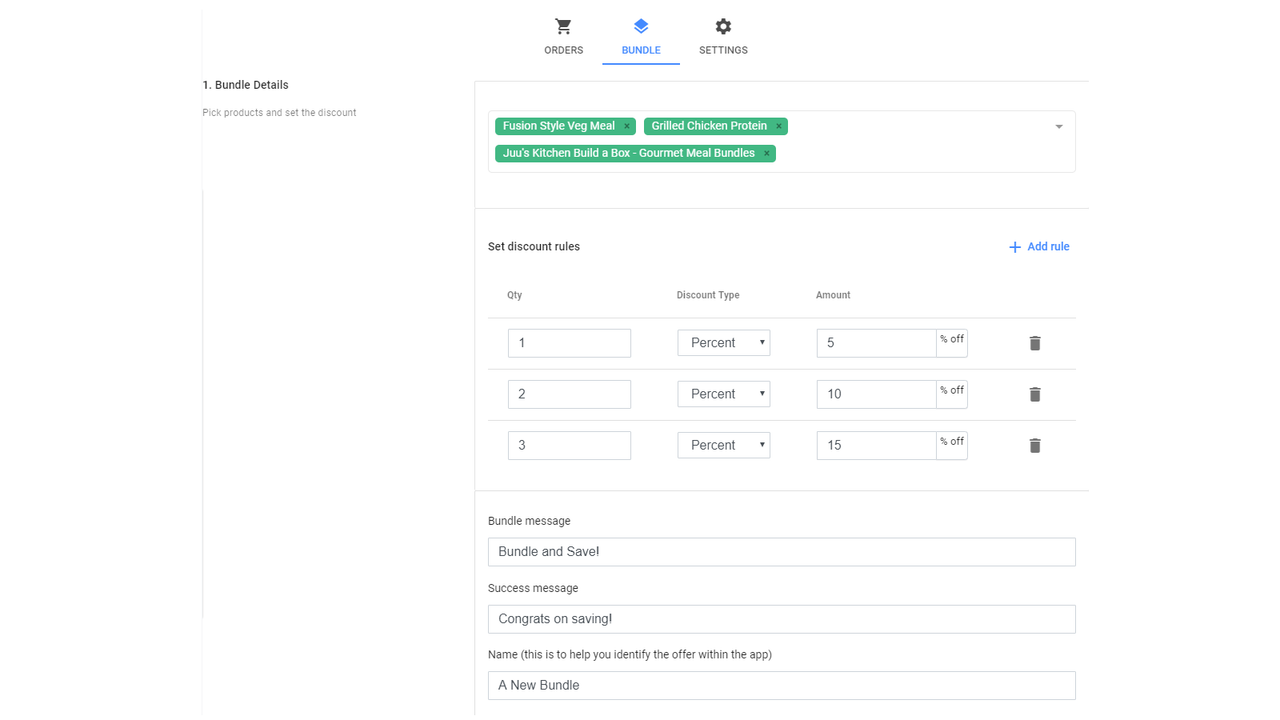1280x720 pixels.
Task: Open the Percent dropdown in the second rule
Action: click(x=723, y=394)
